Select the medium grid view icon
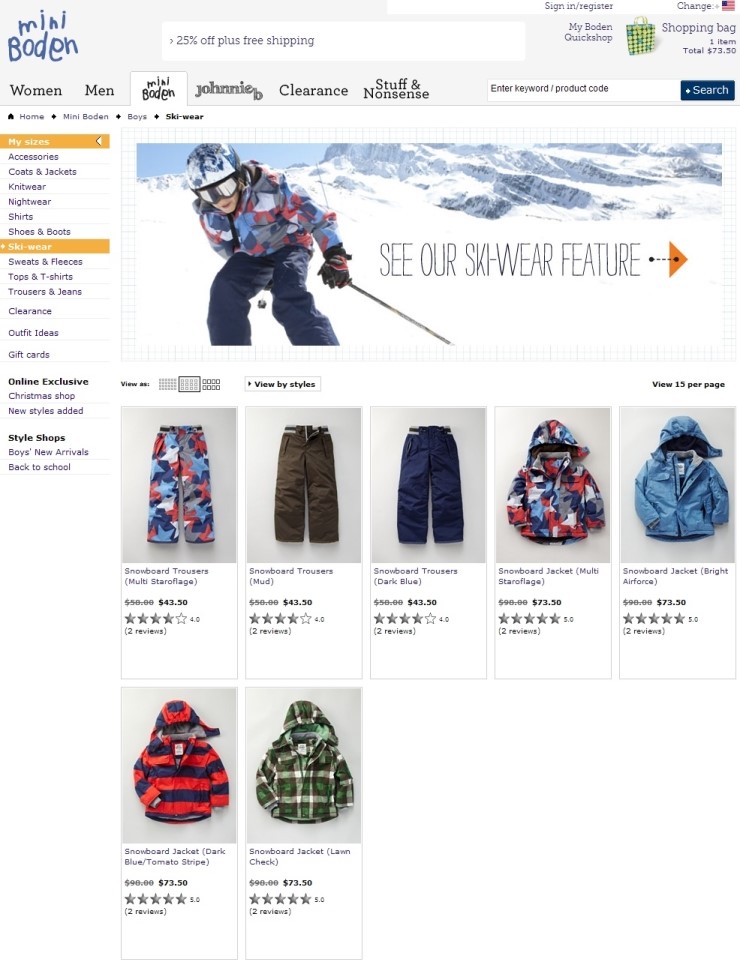The image size is (740, 965). (190, 384)
